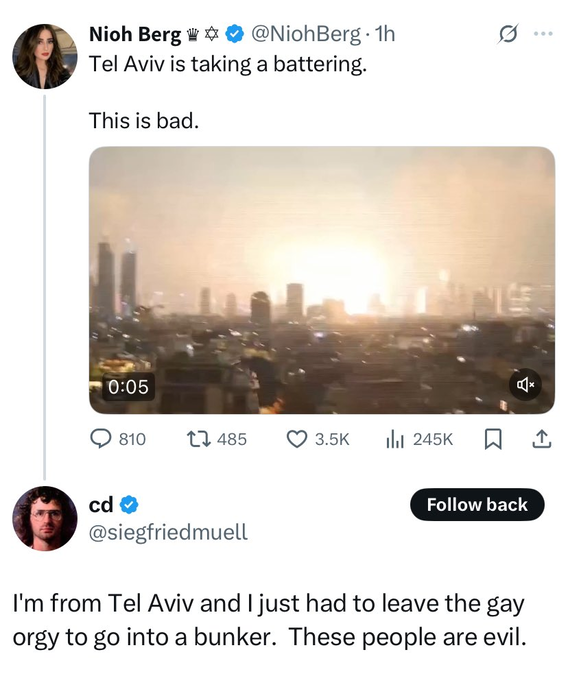Open the @NiohBerg handle link

pos(305,34)
